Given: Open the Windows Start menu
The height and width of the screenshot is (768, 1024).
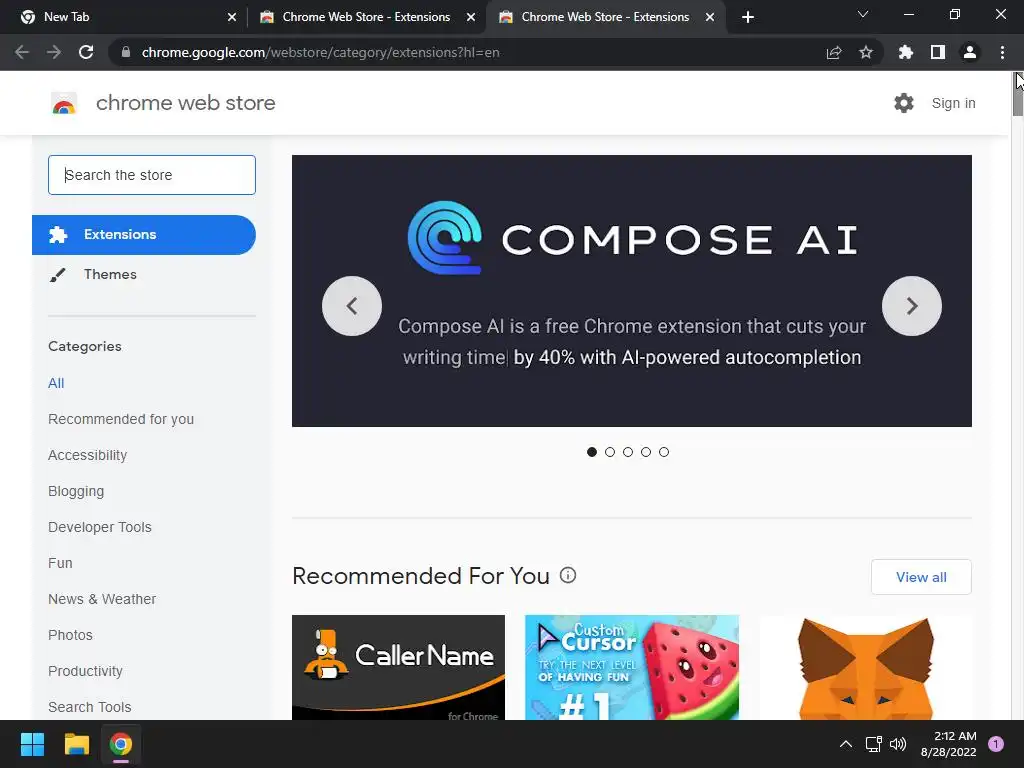Looking at the screenshot, I should (x=32, y=744).
